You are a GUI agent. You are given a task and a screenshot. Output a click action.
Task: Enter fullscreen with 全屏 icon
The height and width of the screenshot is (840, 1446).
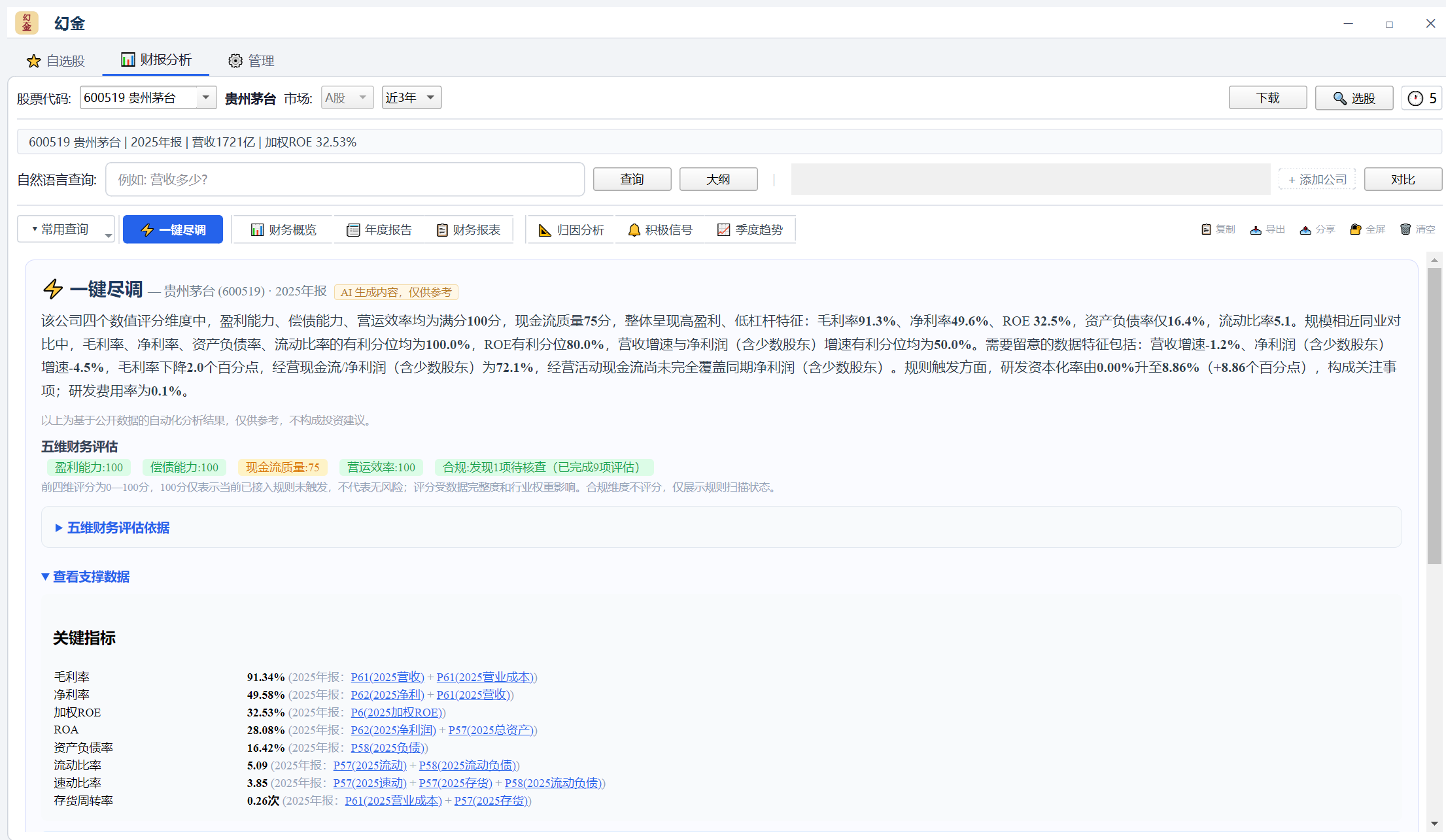(1368, 229)
